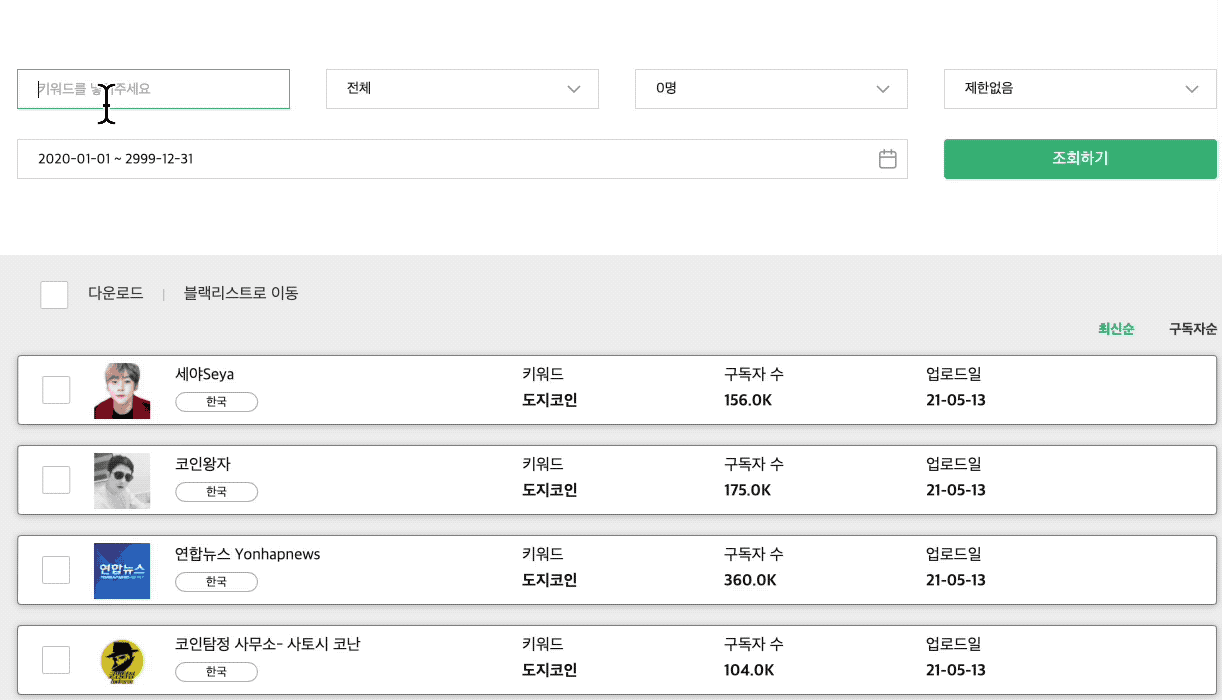Check the select-all checkbox above 다운로드
Screen dimensions: 1222x700
pyautogui.click(x=54, y=295)
